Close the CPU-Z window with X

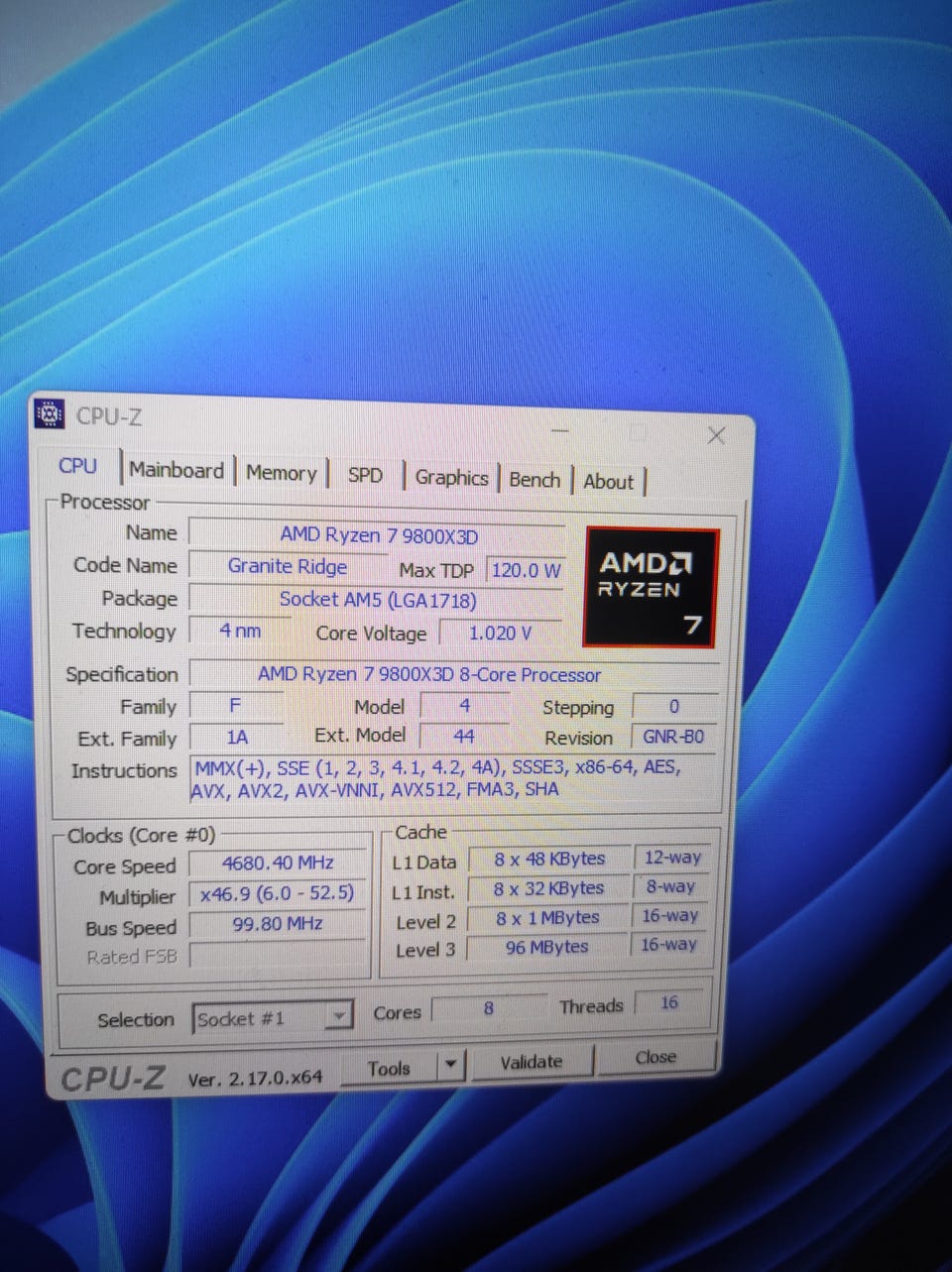pos(716,435)
